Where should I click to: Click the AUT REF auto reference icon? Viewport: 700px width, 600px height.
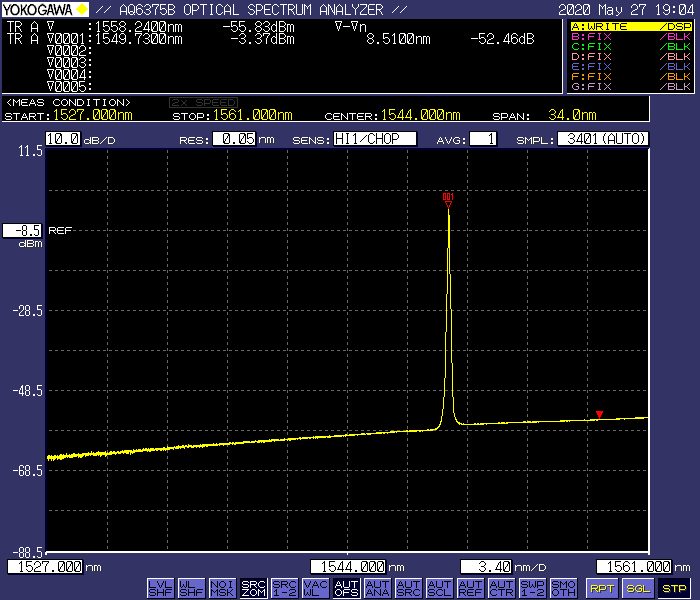470,588
